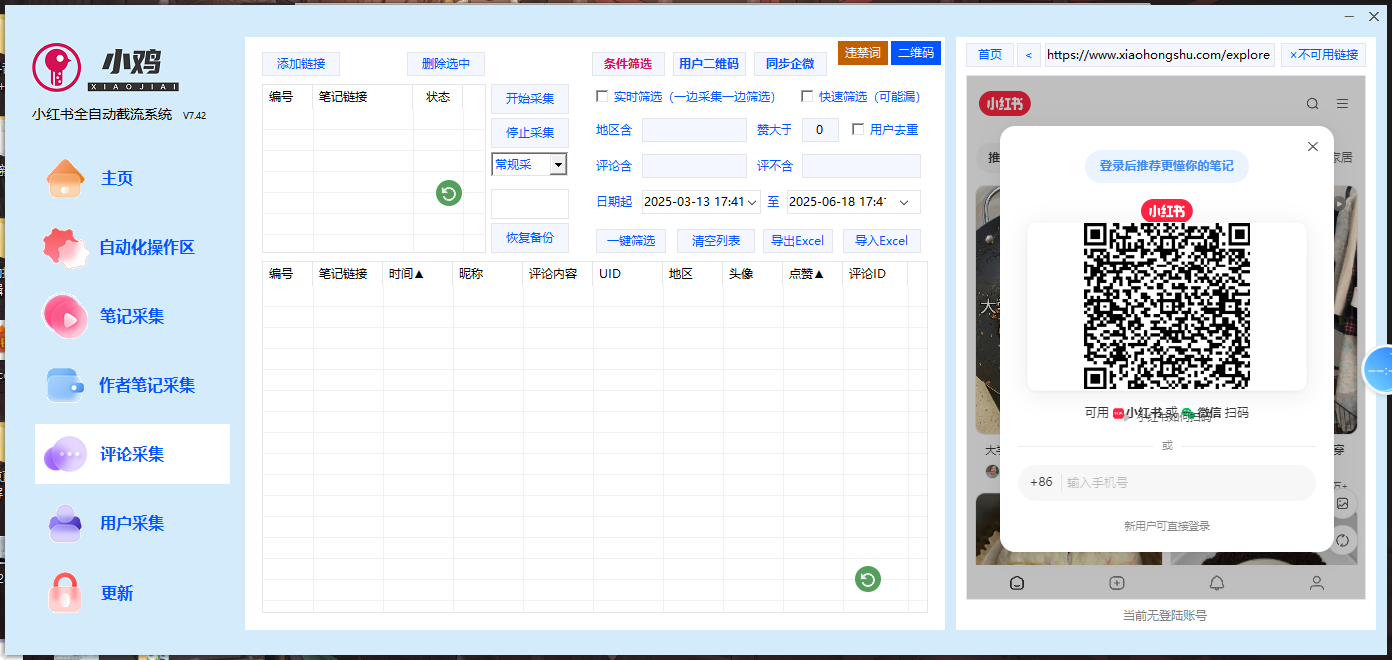Screen dimensions: 1392x660
Task: Expand the 常规采 collection mode dropdown
Action: tap(558, 165)
